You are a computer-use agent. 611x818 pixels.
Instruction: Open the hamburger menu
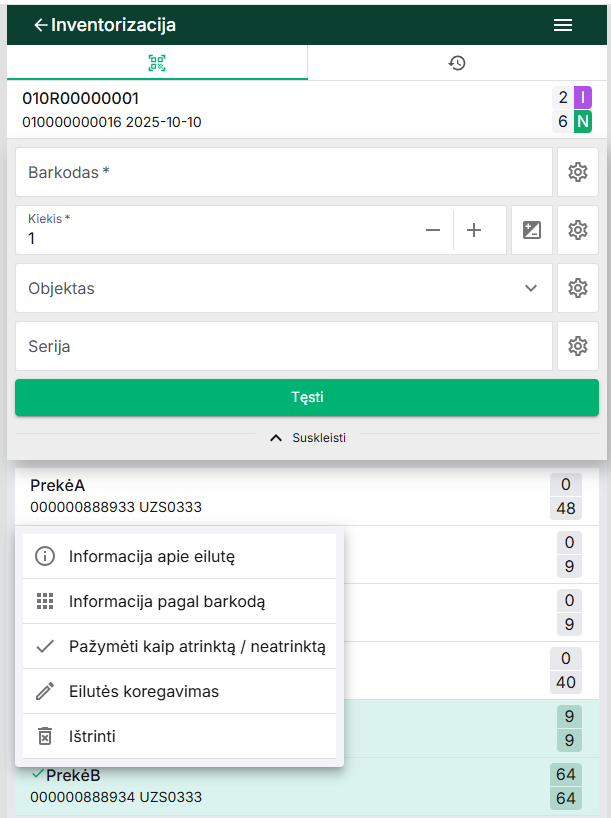click(x=563, y=25)
